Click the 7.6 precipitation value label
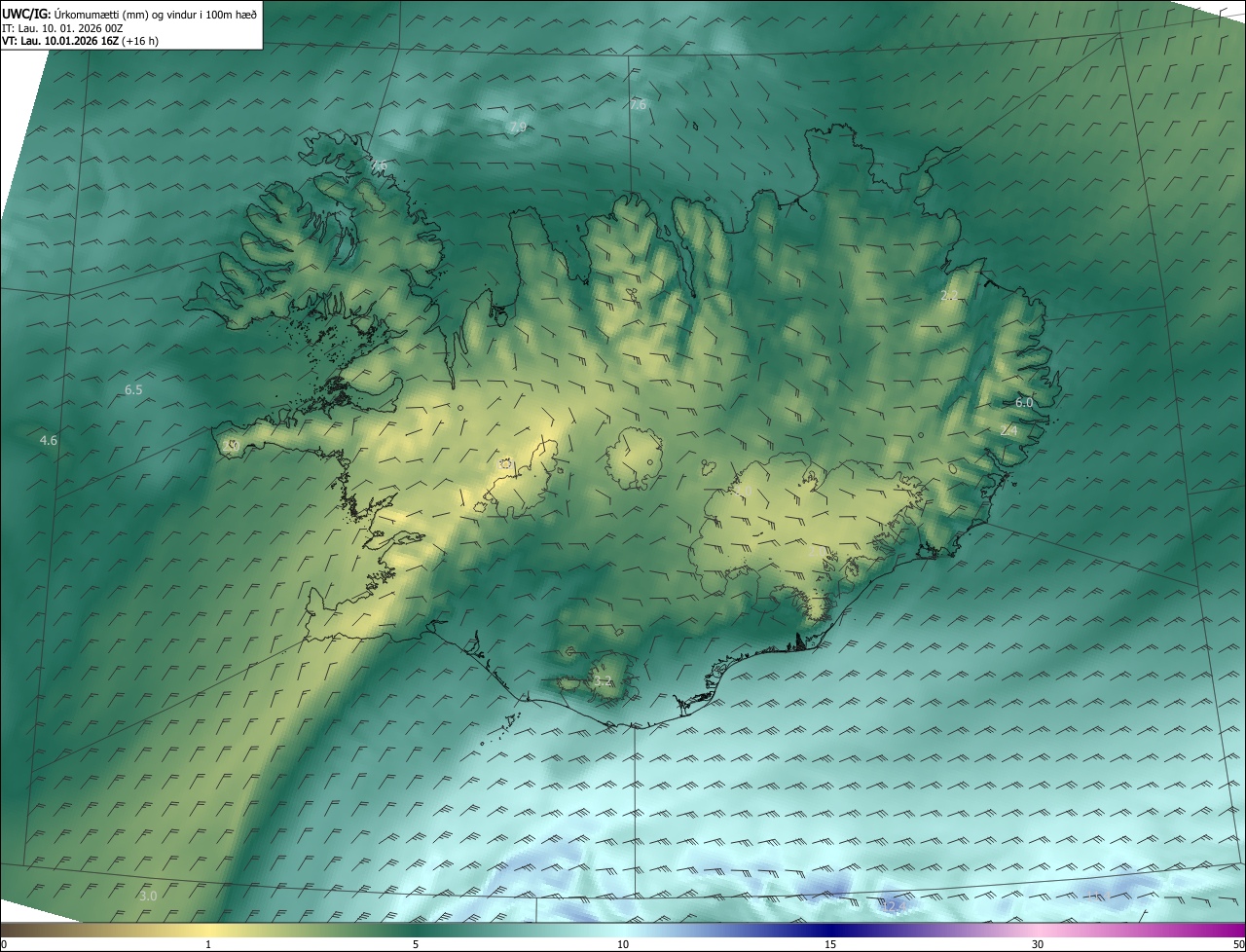 tap(638, 104)
